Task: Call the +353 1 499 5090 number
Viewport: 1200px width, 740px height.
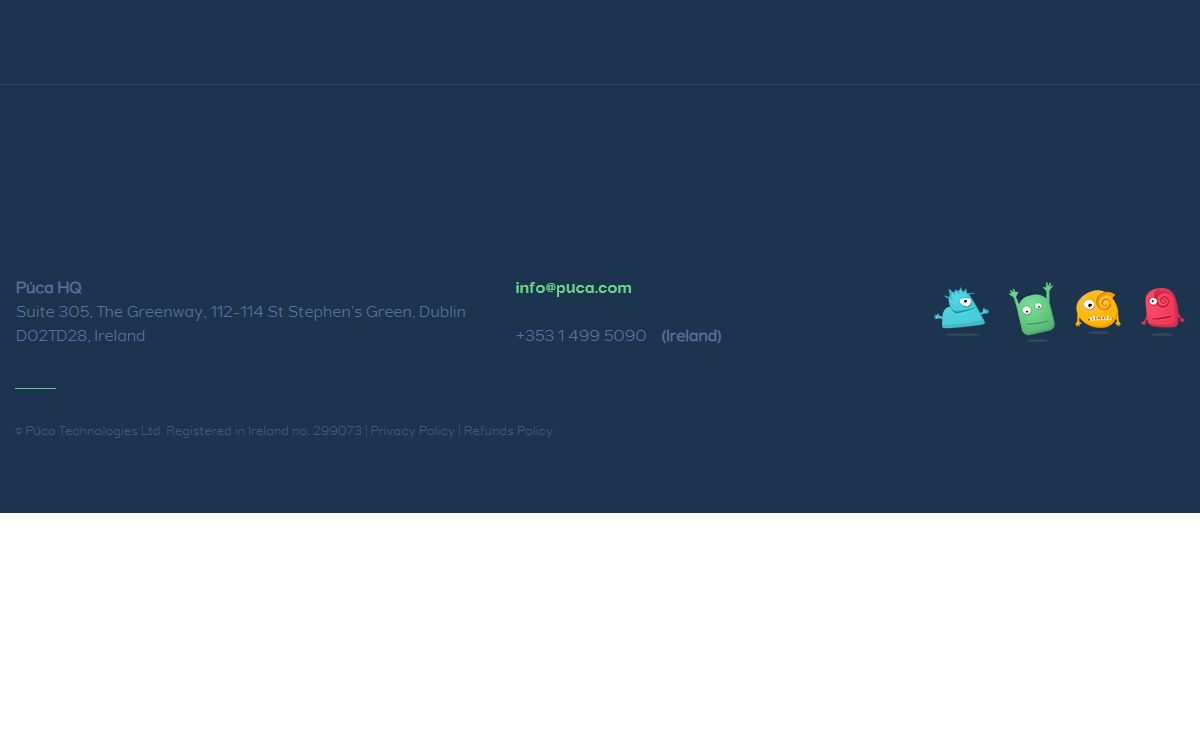Action: (x=581, y=336)
